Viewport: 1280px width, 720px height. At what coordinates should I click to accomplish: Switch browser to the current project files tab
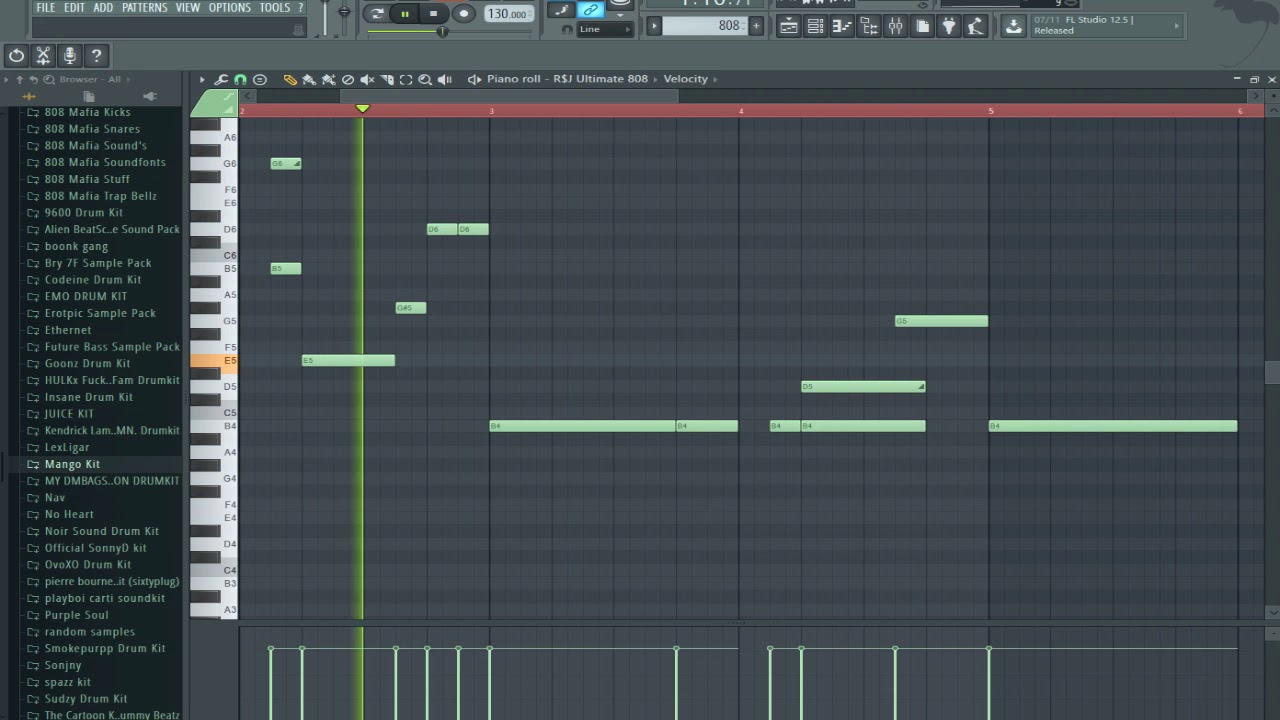point(88,96)
